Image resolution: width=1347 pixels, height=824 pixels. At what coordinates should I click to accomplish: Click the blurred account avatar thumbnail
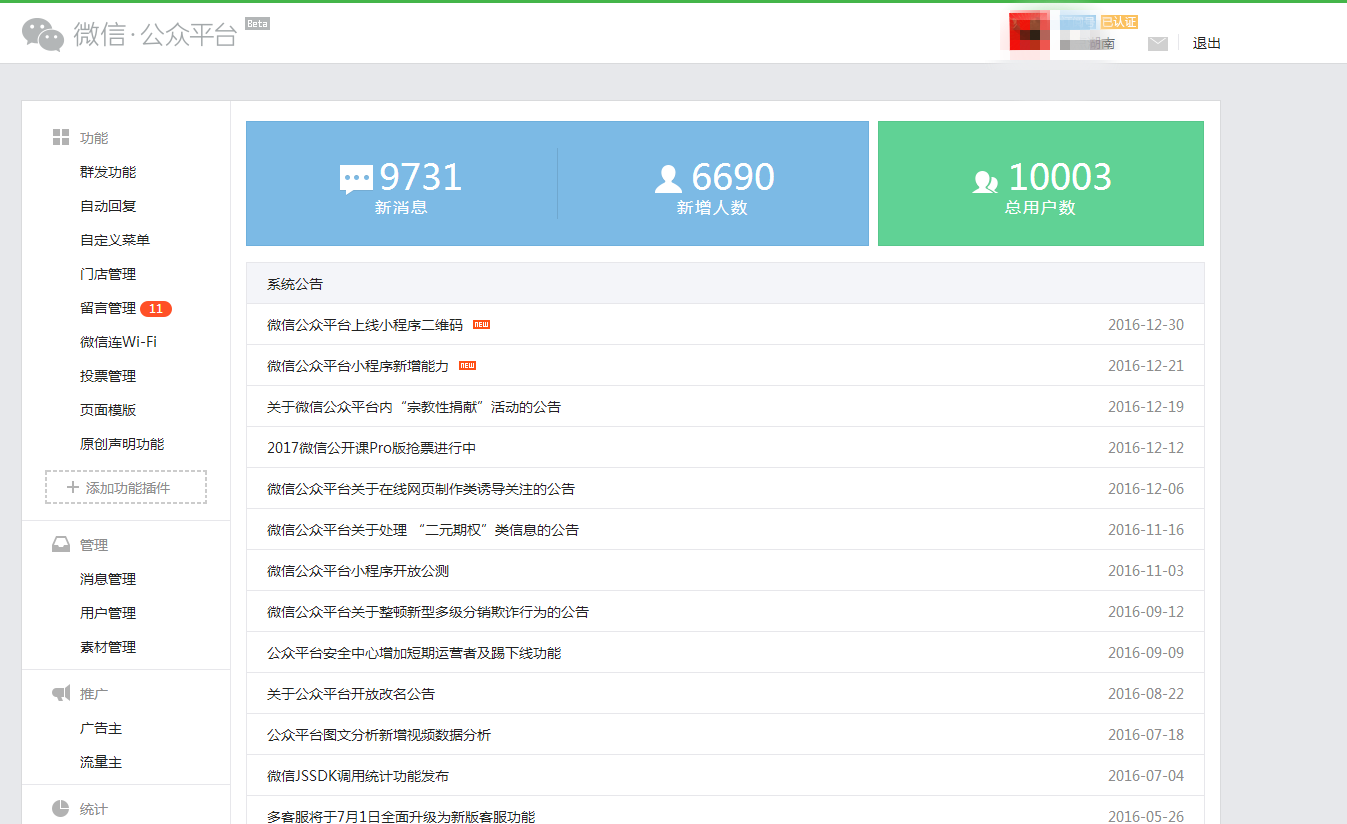[x=1029, y=32]
